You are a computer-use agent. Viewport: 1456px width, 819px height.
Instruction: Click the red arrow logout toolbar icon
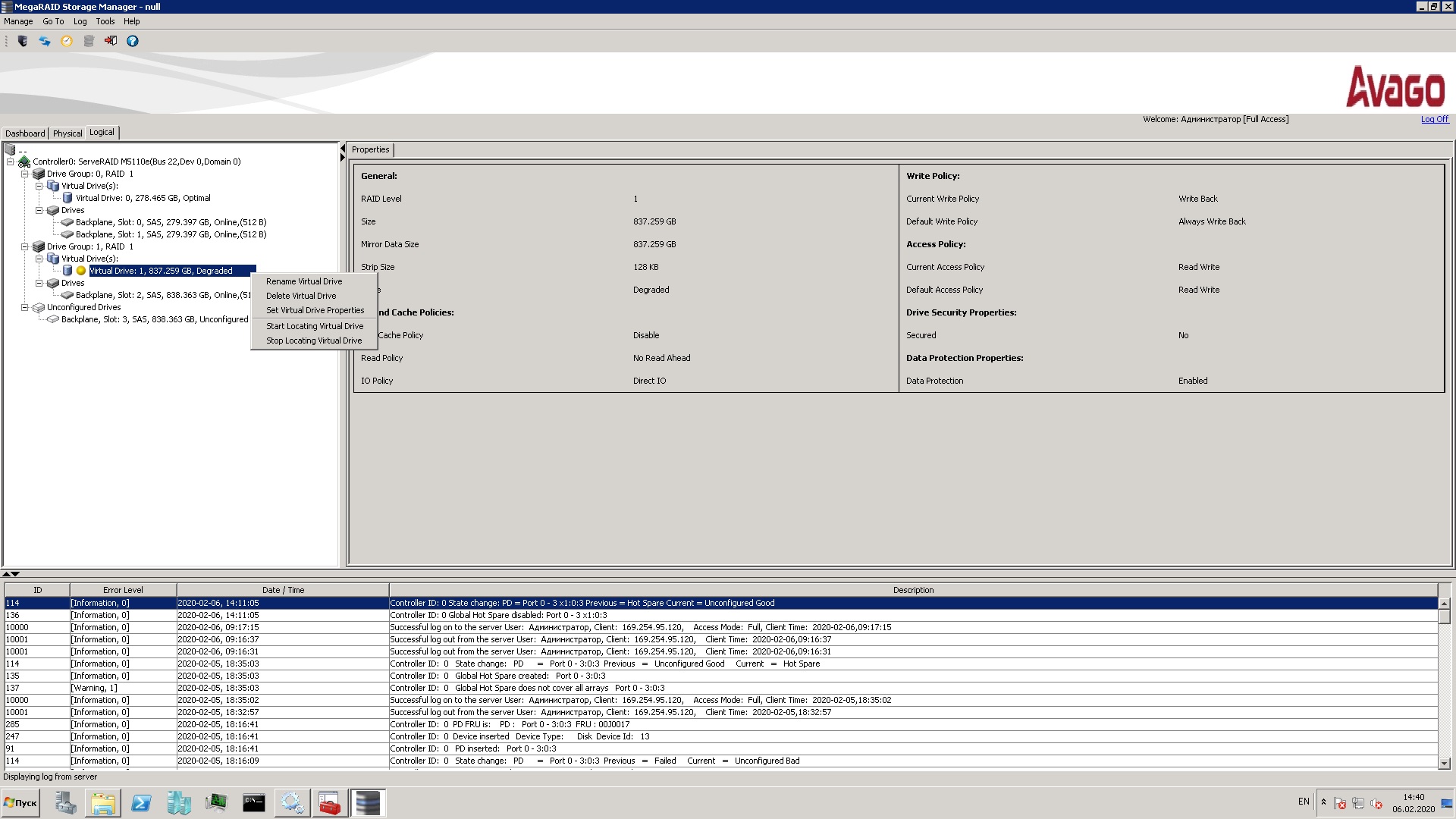111,41
